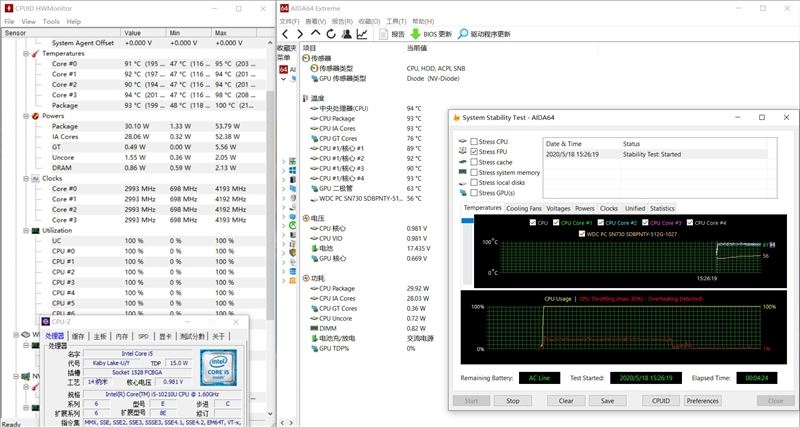Uncheck the Stress FPU checkbox

pos(474,152)
